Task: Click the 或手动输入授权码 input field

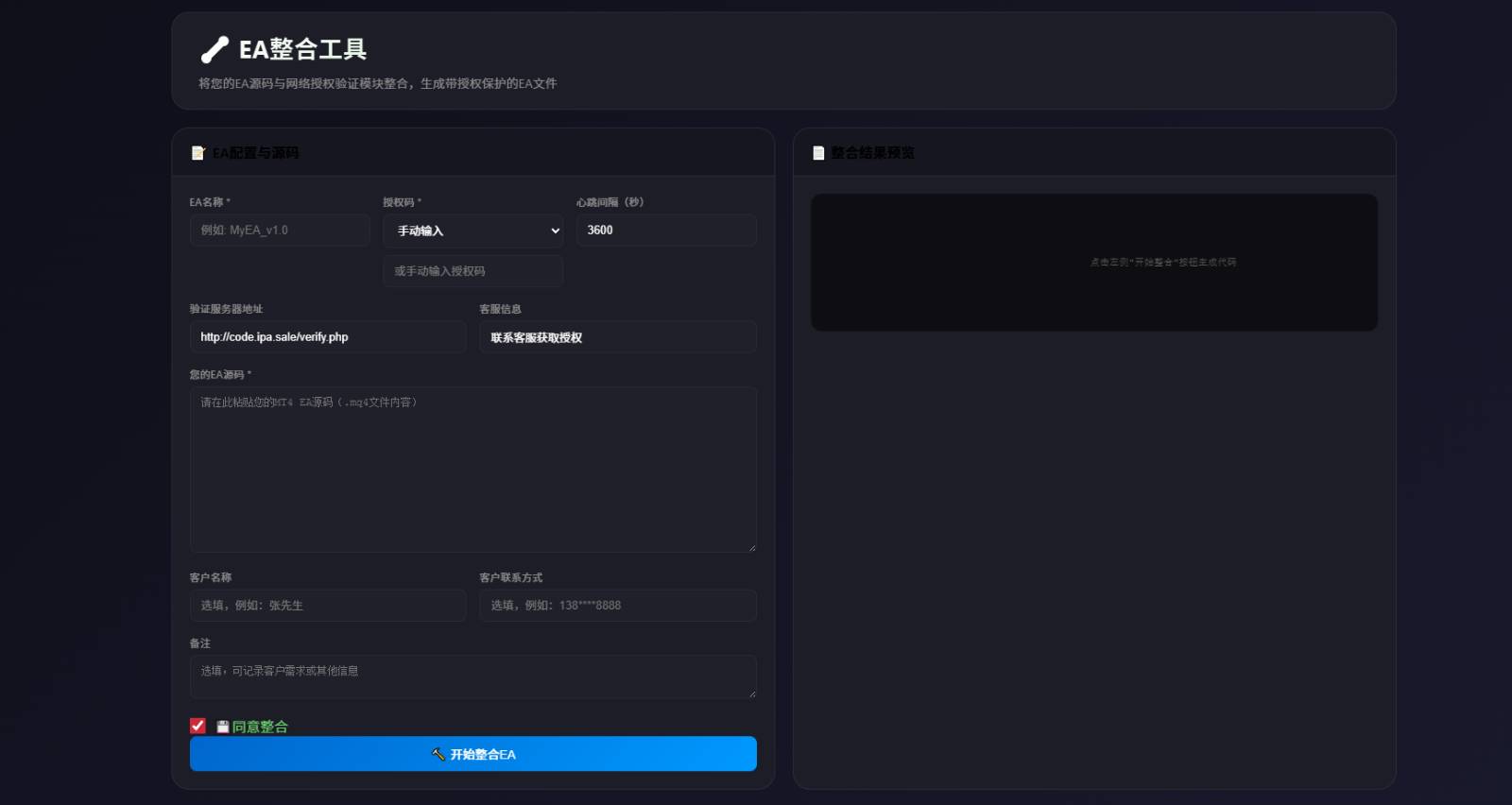Action: pyautogui.click(x=473, y=271)
